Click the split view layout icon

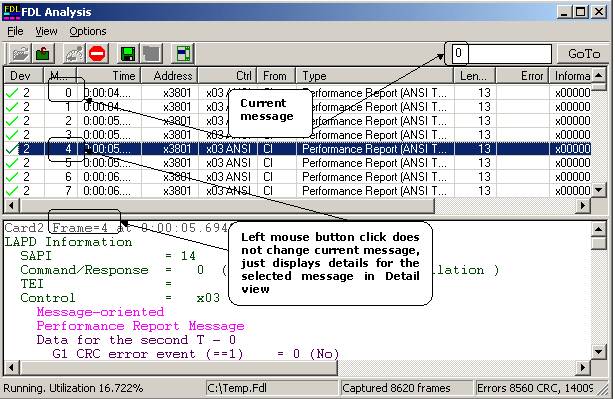pos(183,53)
